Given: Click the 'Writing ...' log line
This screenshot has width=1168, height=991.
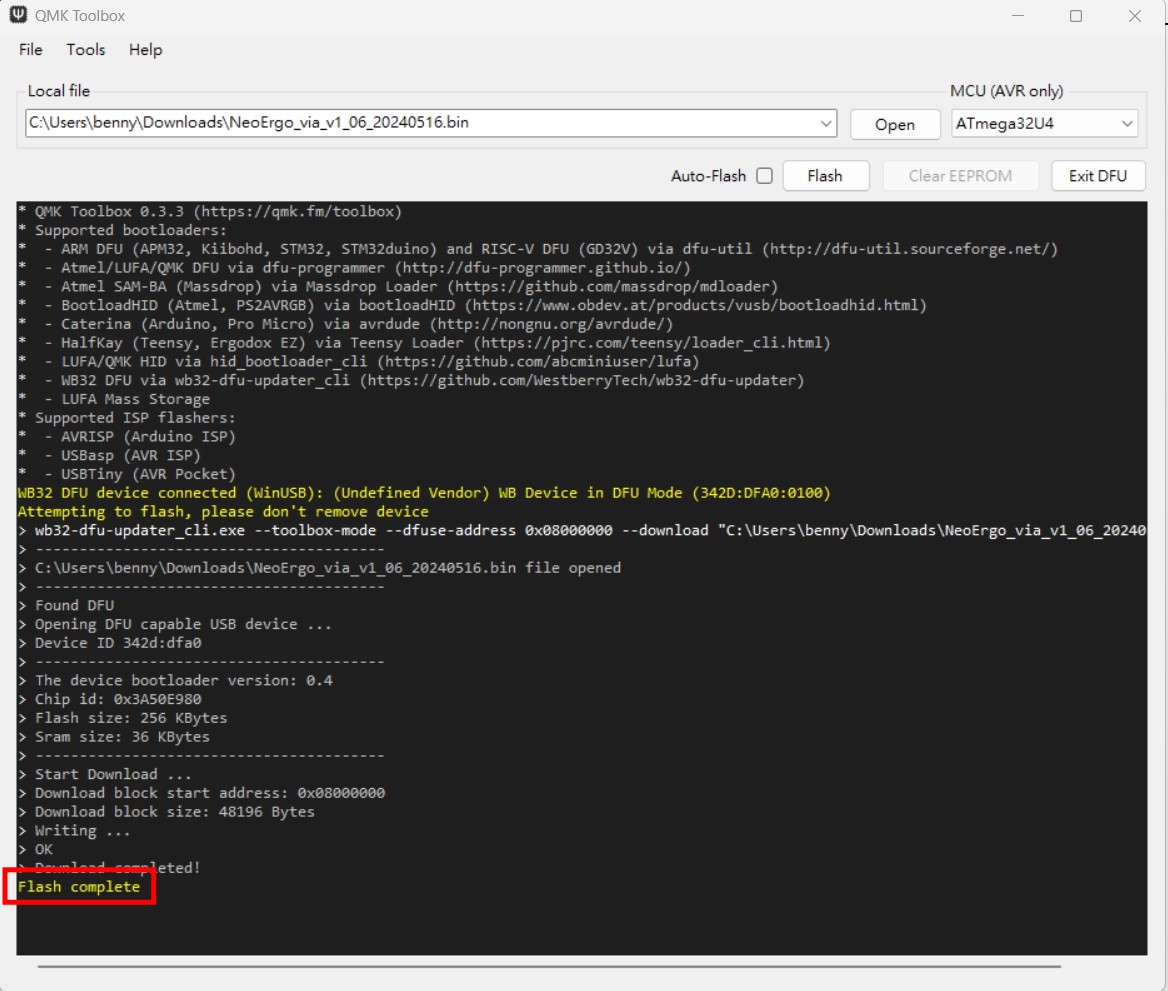Looking at the screenshot, I should pyautogui.click(x=74, y=831).
